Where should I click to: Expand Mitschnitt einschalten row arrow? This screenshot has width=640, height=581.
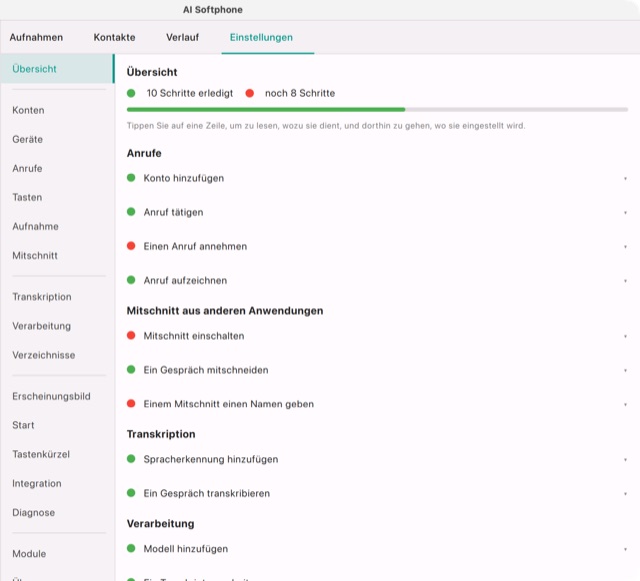pyautogui.click(x=625, y=336)
